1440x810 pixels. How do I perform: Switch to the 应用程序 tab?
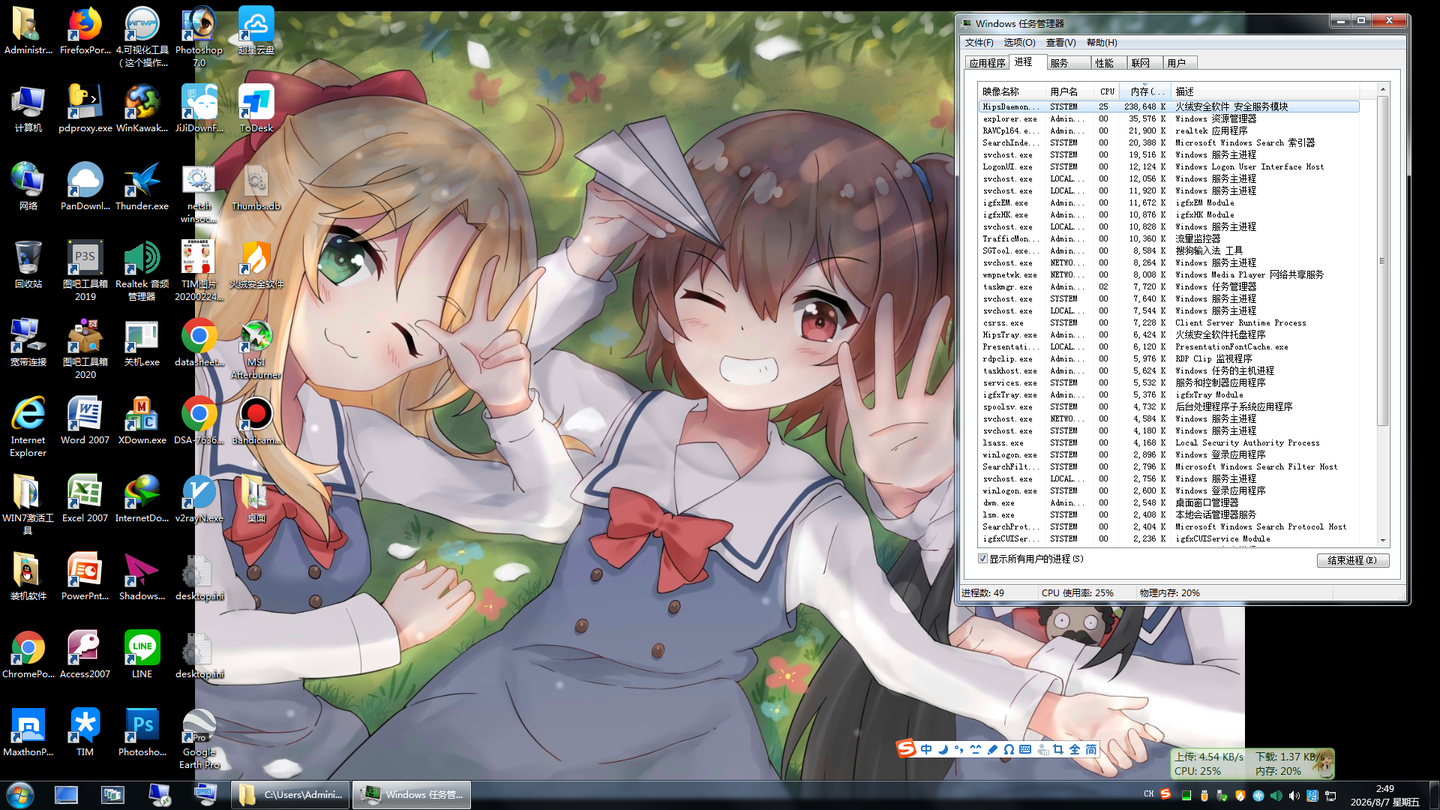987,63
